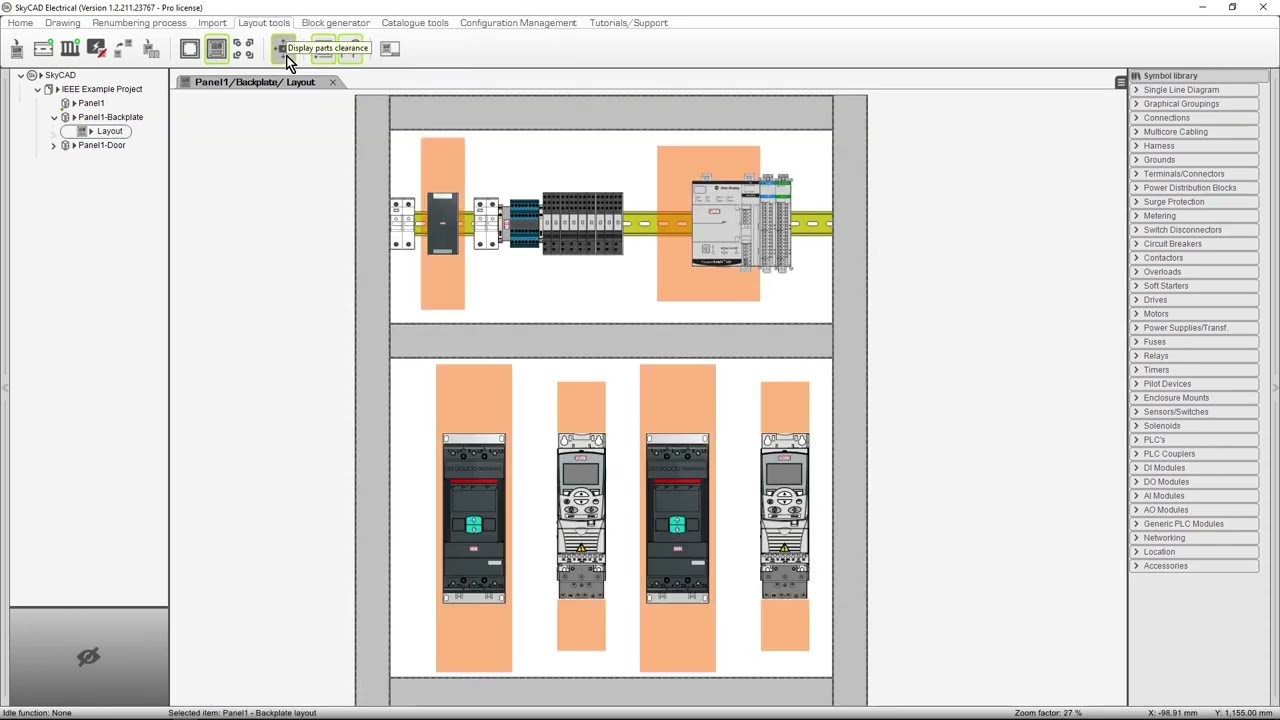Open Configuration Management menu
1280x720 pixels.
click(x=518, y=22)
